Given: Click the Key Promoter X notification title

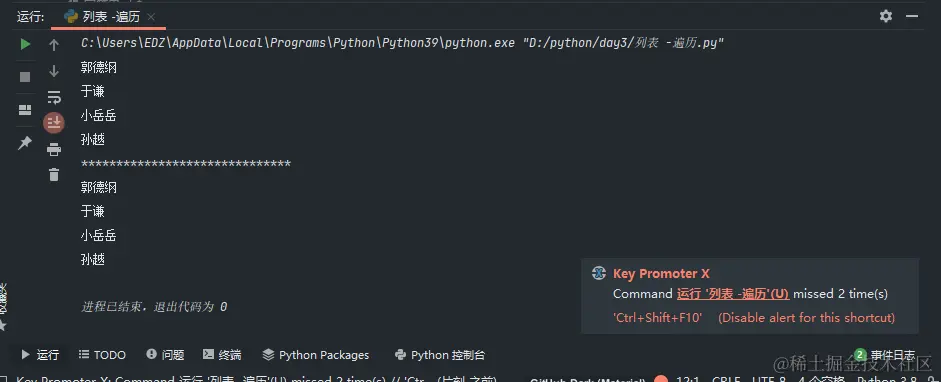Looking at the screenshot, I should [x=661, y=273].
